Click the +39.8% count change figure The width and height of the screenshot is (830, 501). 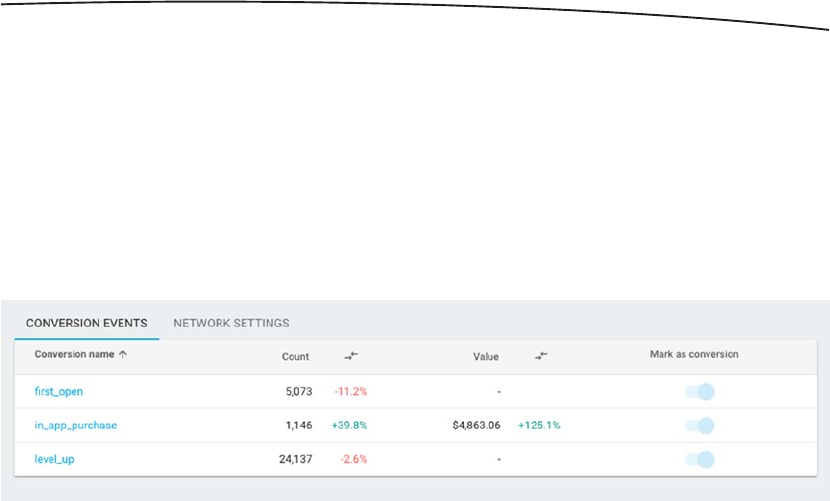[349, 426]
